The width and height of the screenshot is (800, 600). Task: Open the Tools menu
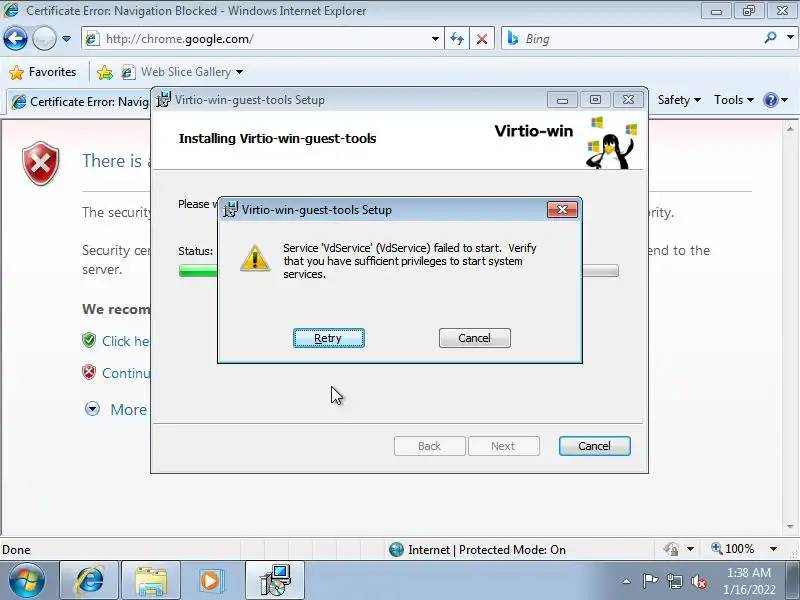coord(734,100)
